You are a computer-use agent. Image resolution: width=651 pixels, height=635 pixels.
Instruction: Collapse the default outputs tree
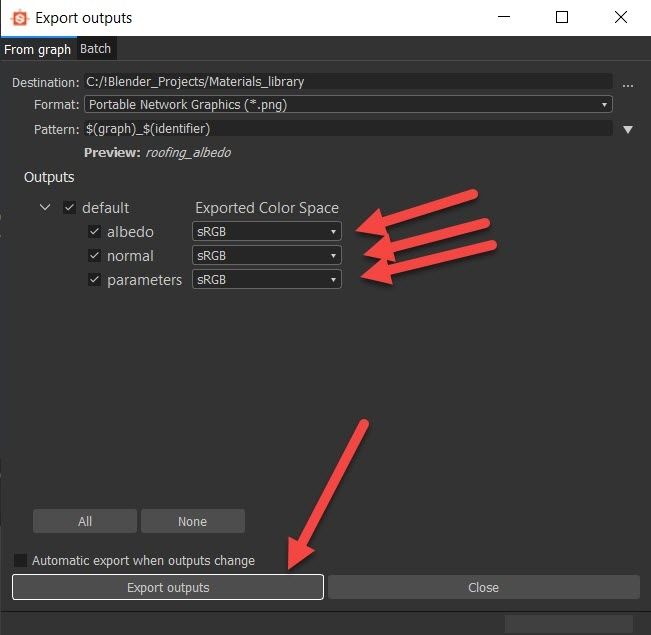pos(45,208)
